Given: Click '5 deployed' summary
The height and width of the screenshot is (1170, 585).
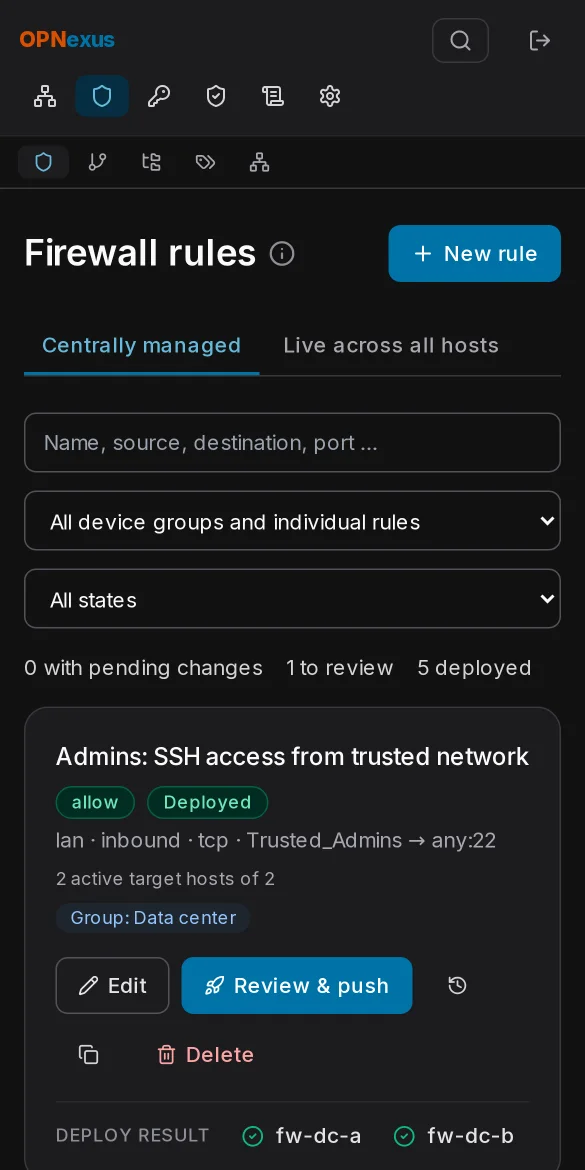Looking at the screenshot, I should 475,668.
